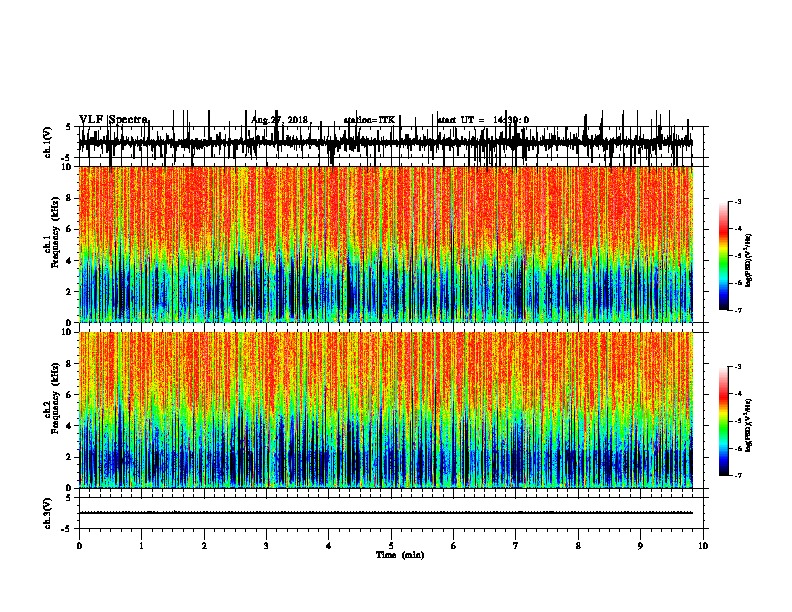Click time-axis tick label '5'
Image resolution: width=792 pixels, height=612 pixels.
coord(391,546)
